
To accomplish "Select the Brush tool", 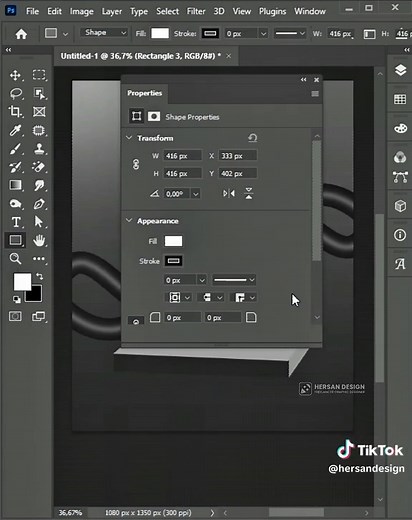I will [15, 149].
